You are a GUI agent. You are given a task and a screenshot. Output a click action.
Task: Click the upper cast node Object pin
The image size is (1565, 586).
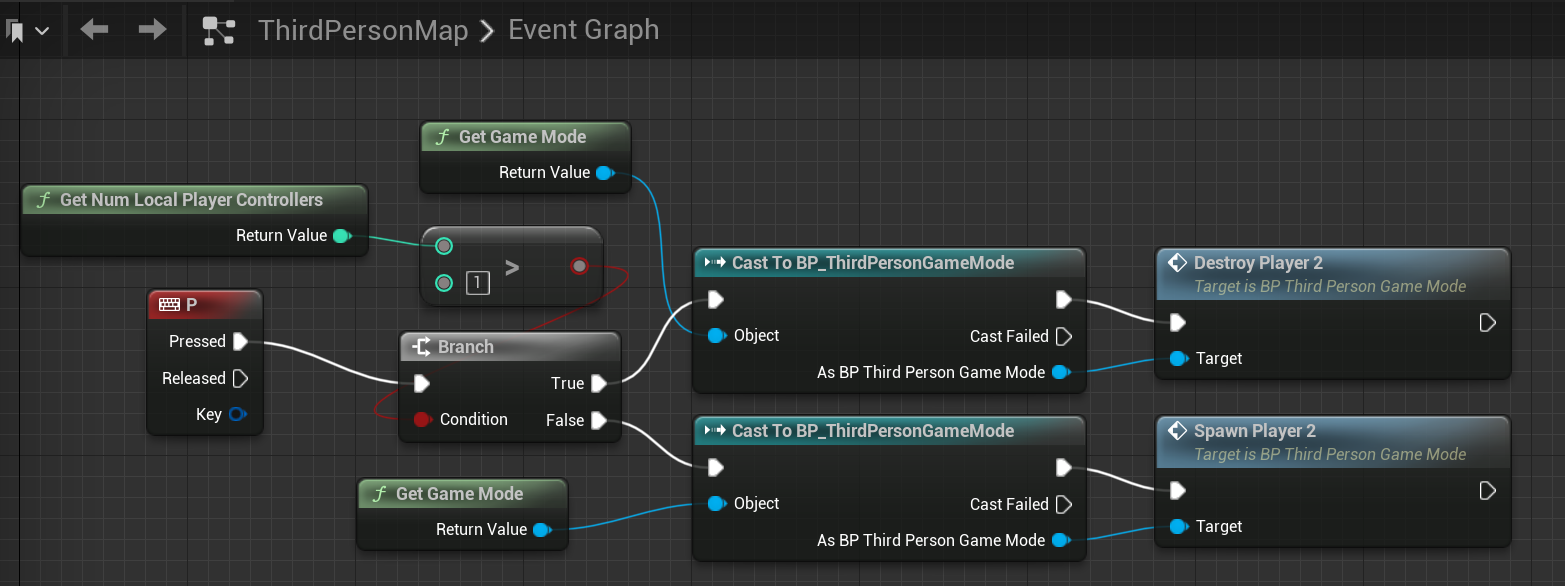pyautogui.click(x=716, y=336)
